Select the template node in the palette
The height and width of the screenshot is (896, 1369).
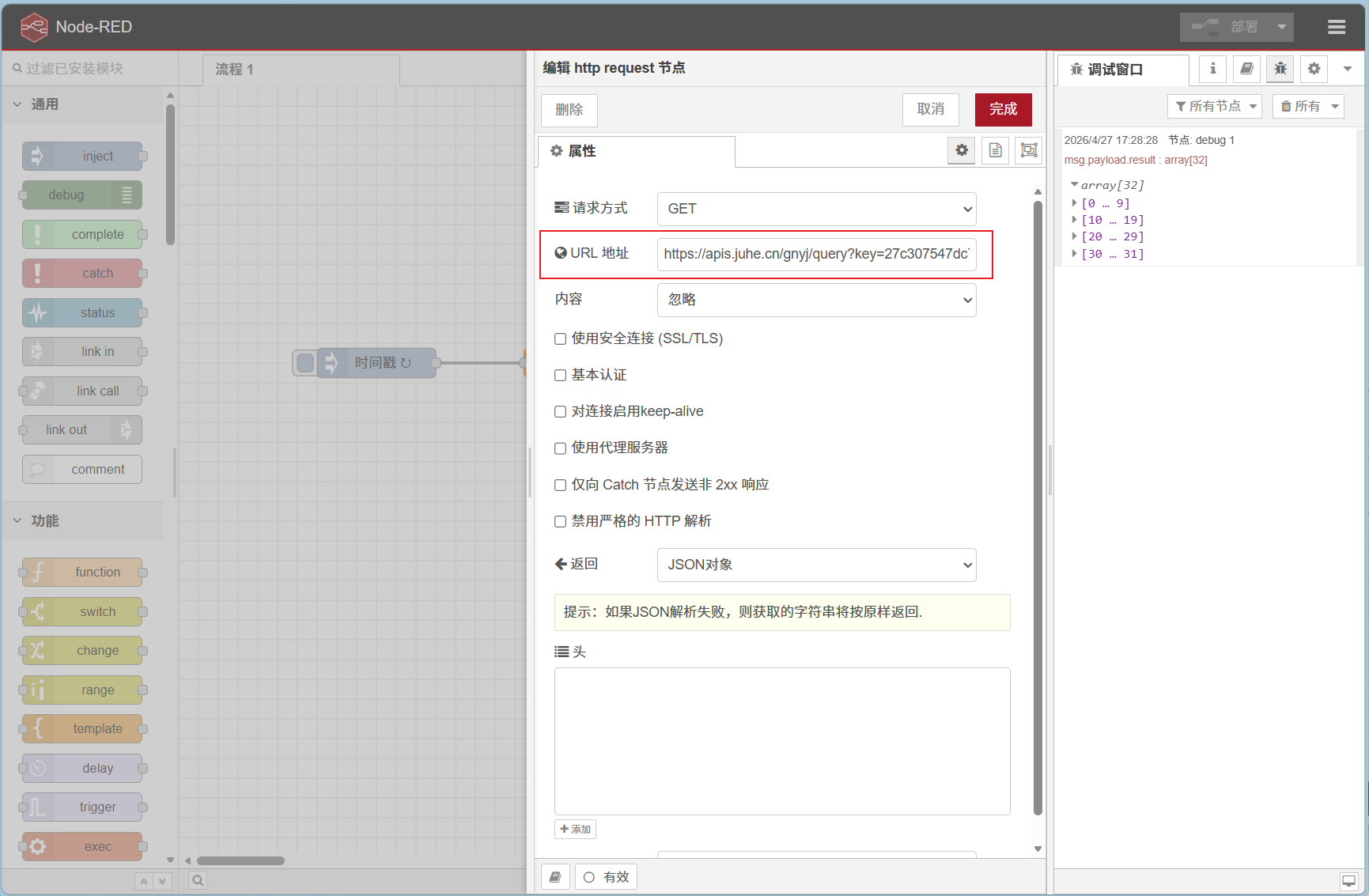point(82,729)
